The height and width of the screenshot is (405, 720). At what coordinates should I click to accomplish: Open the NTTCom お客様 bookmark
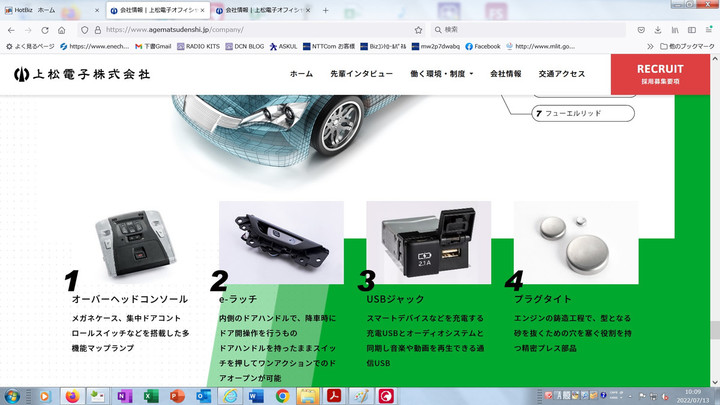329,46
